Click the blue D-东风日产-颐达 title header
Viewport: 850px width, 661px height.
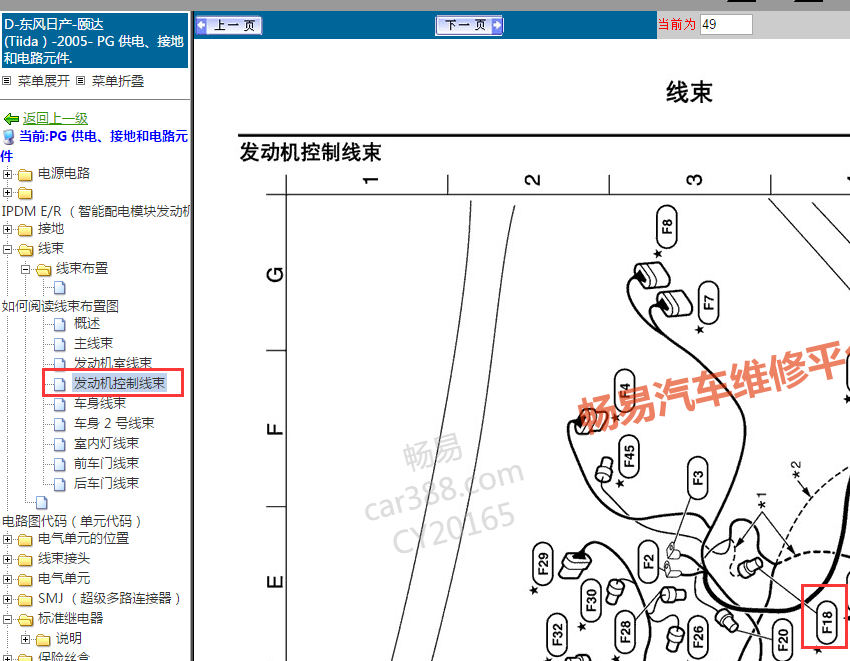[x=95, y=41]
